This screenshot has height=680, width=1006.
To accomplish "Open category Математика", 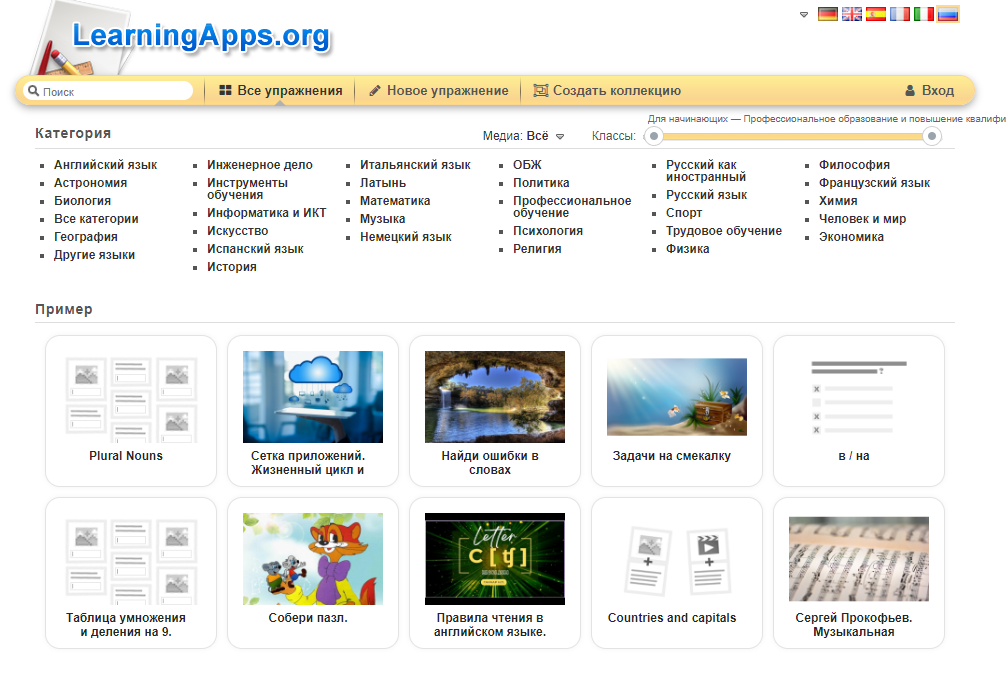I will (x=395, y=201).
